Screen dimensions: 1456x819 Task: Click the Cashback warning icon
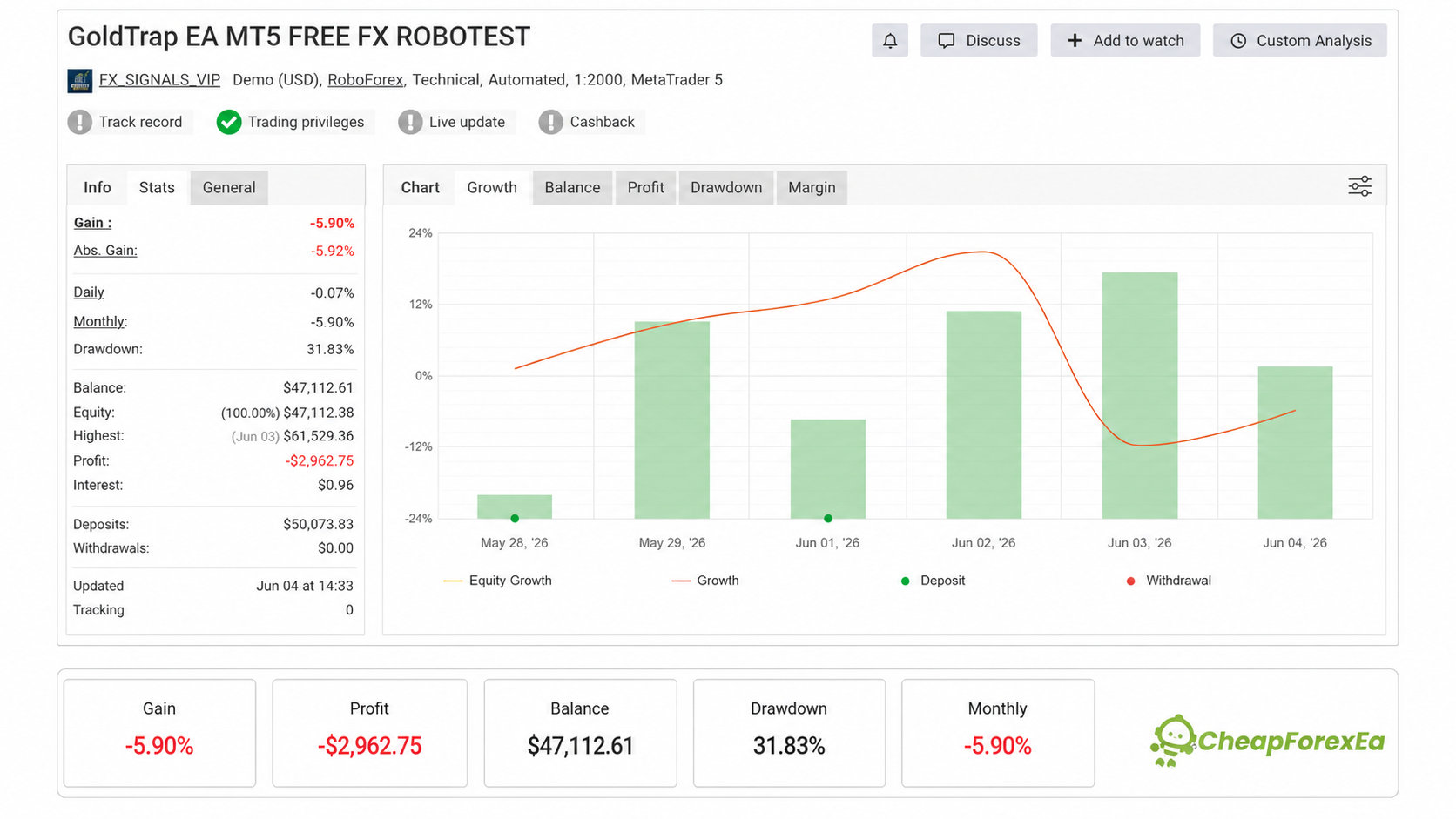click(x=550, y=122)
